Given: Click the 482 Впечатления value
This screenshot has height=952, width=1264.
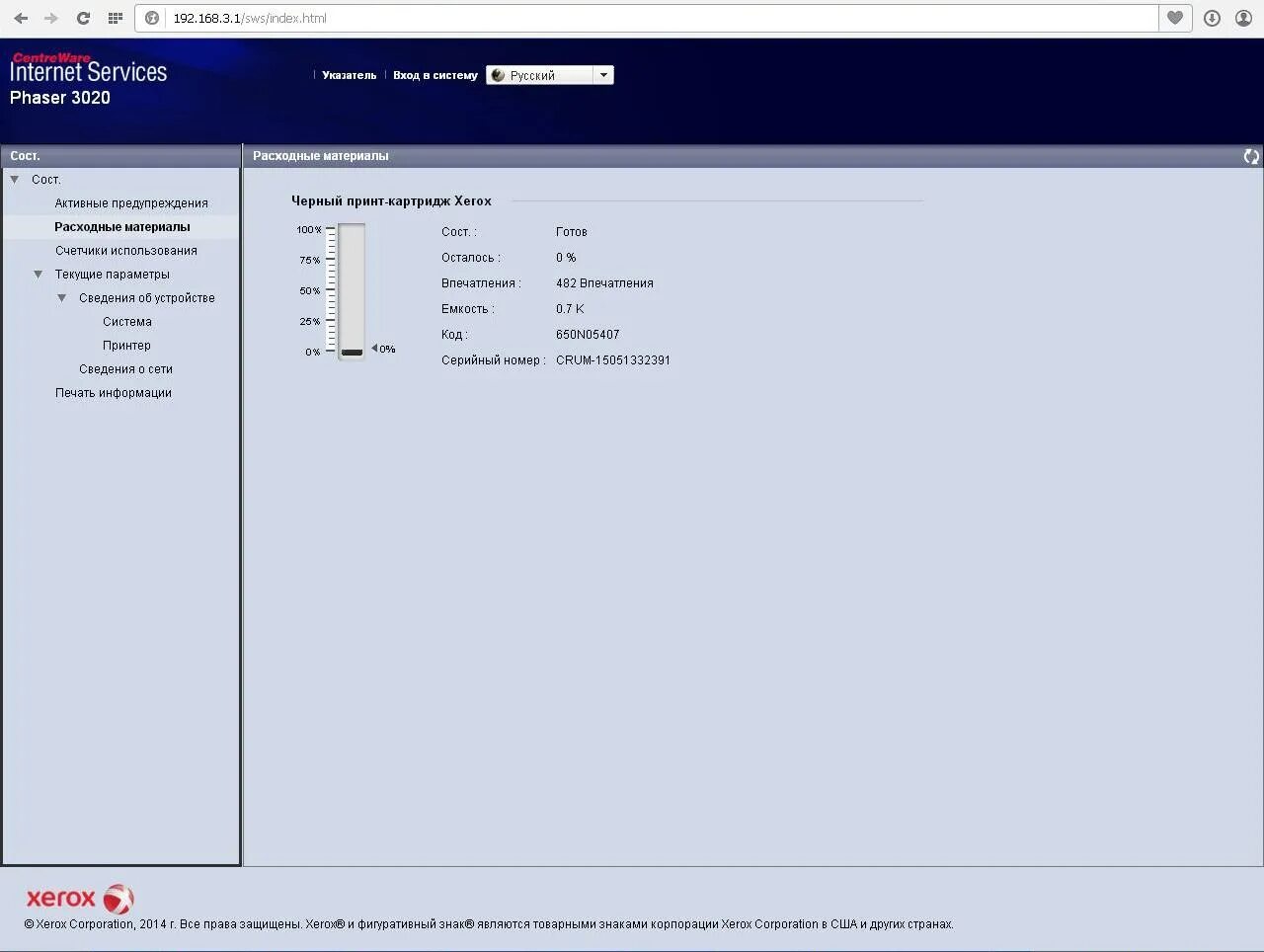Looking at the screenshot, I should [x=604, y=283].
